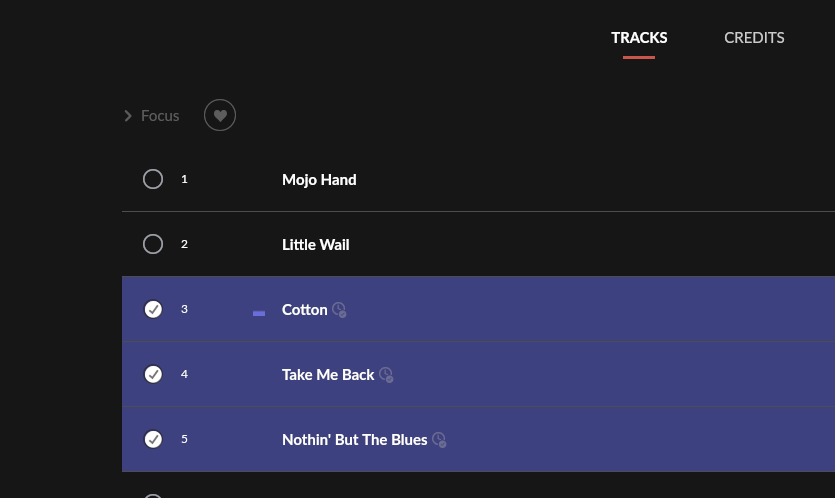Click the Little Wail track title
This screenshot has width=835, height=498.
coord(315,244)
